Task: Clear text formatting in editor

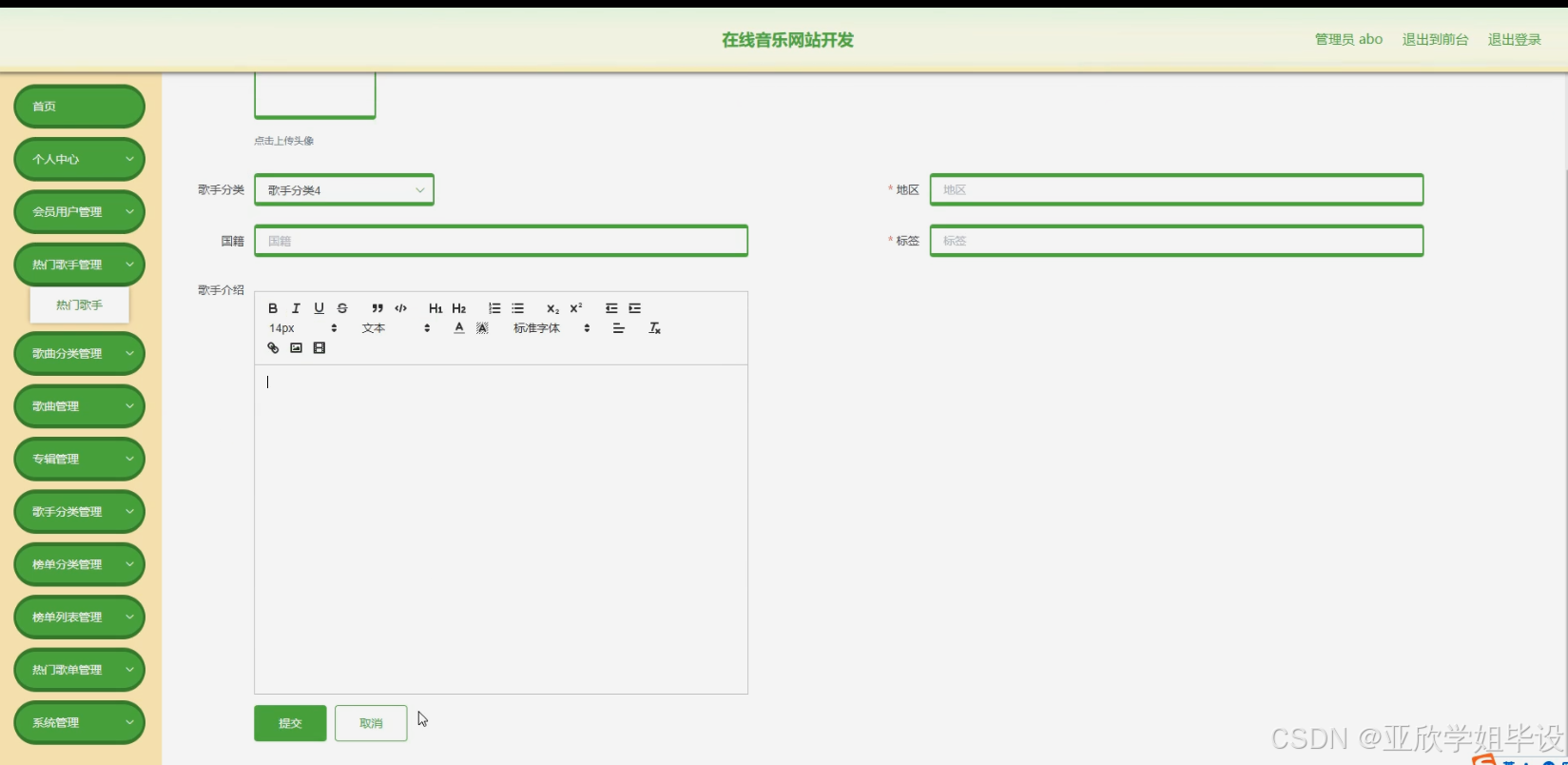Action: coord(654,328)
